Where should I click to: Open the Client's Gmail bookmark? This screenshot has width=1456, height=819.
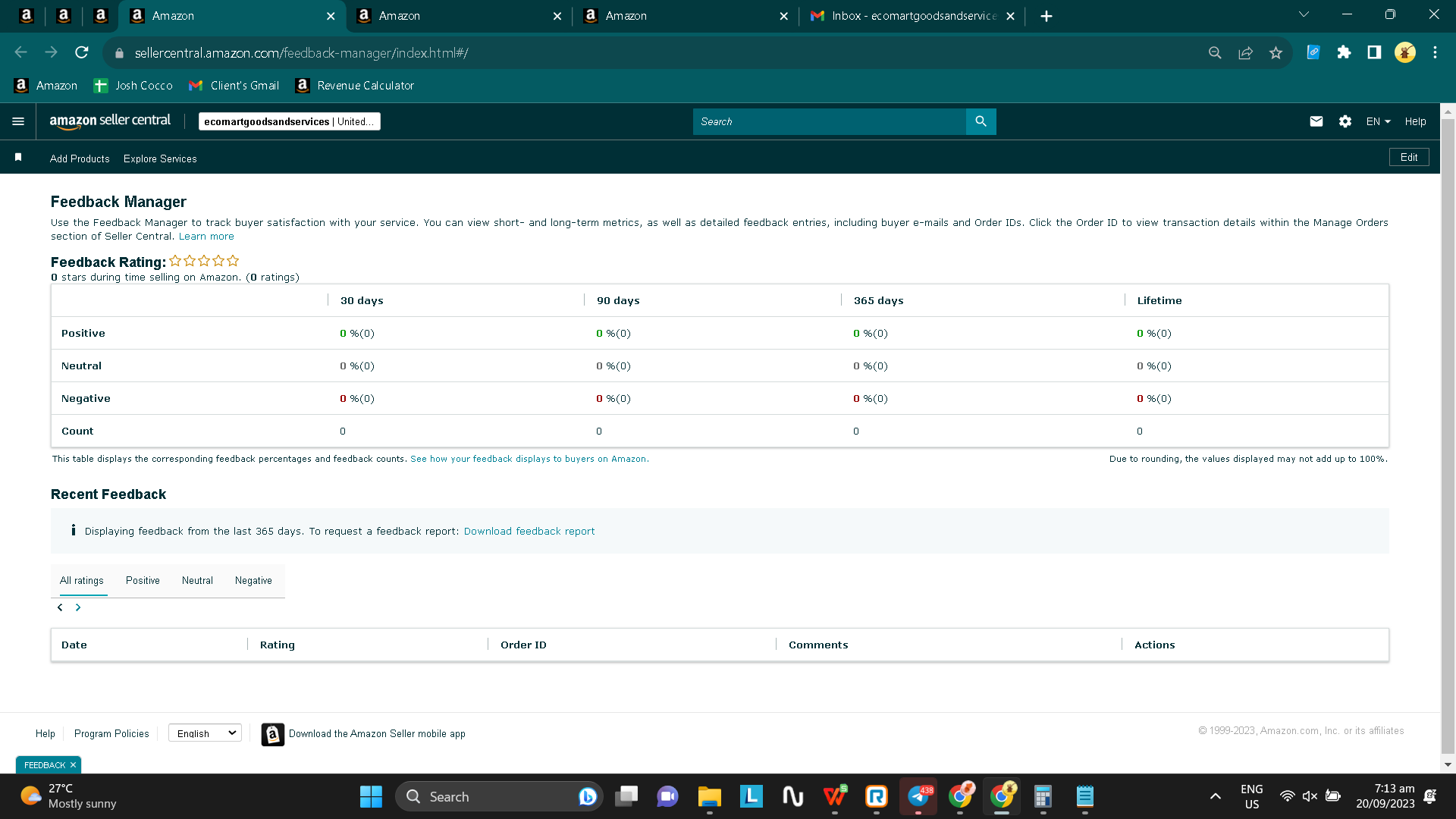pyautogui.click(x=234, y=86)
